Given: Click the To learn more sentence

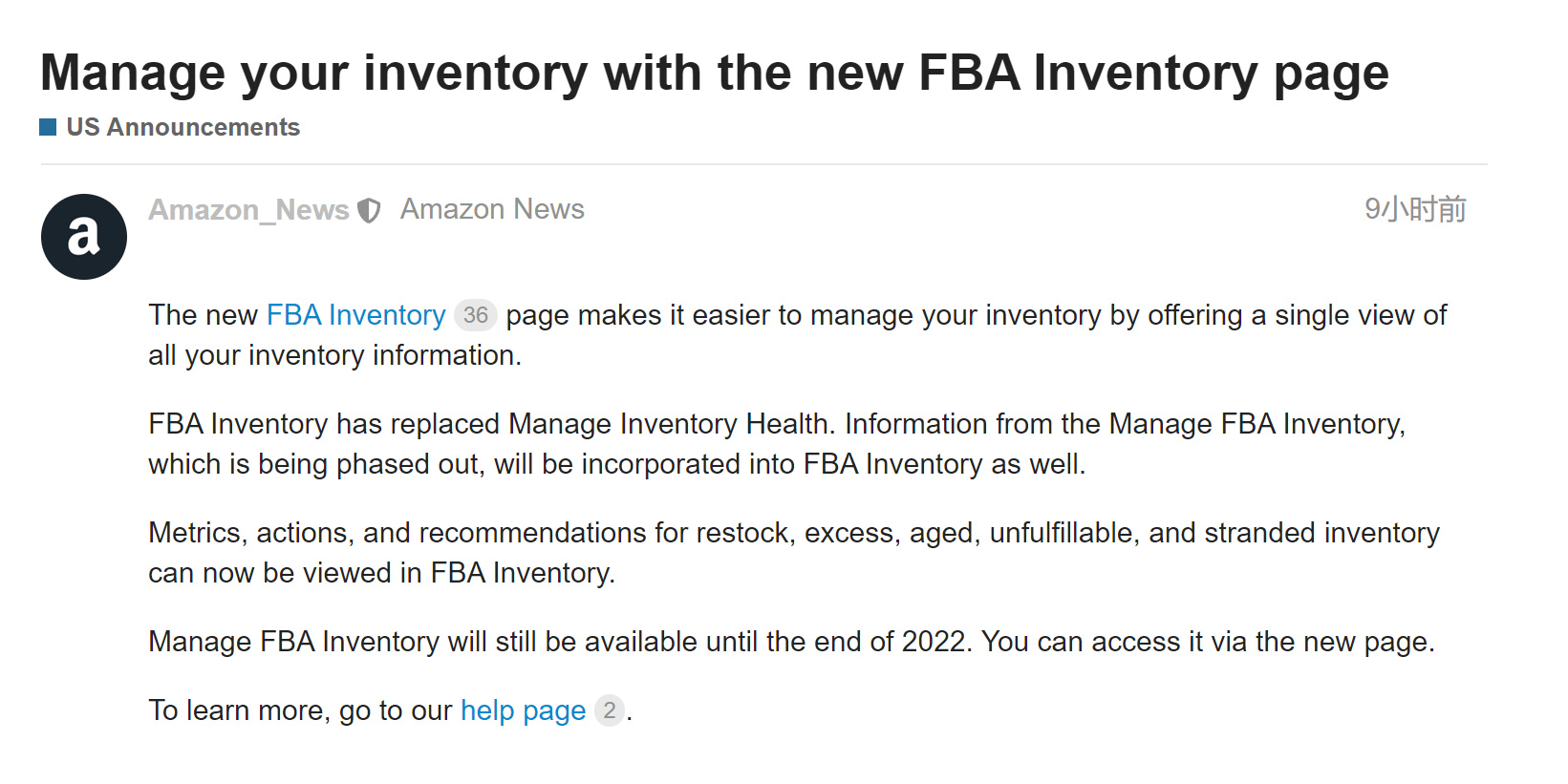Looking at the screenshot, I should pos(390,710).
